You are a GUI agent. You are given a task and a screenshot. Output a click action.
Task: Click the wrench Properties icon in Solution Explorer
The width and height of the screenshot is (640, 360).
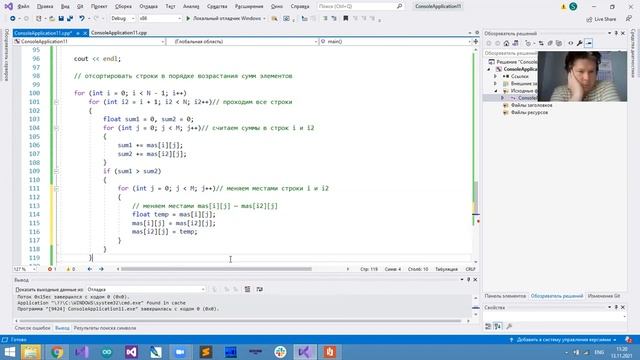(580, 43)
